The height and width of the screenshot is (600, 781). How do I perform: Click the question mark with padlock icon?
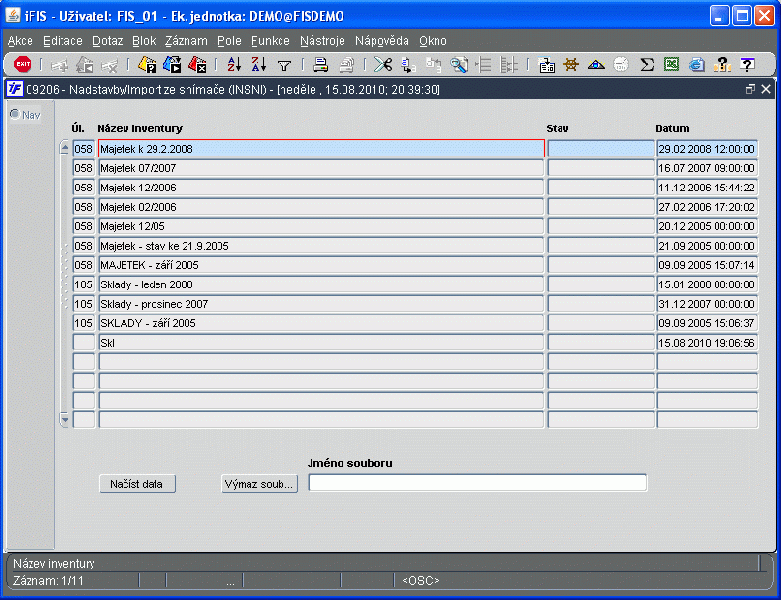tap(722, 65)
